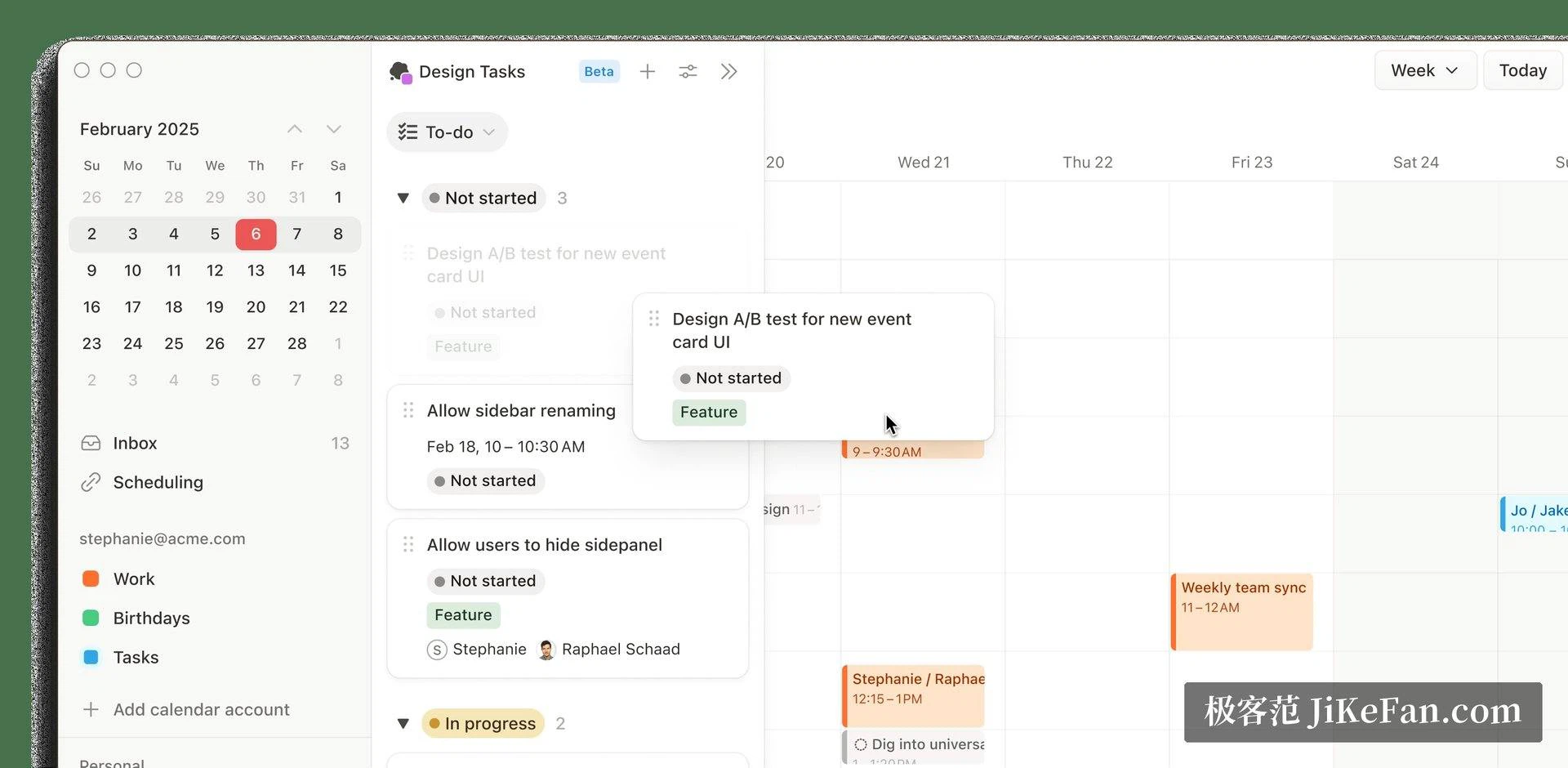Collapse the Design Tasks panel with double chevron

tap(729, 72)
